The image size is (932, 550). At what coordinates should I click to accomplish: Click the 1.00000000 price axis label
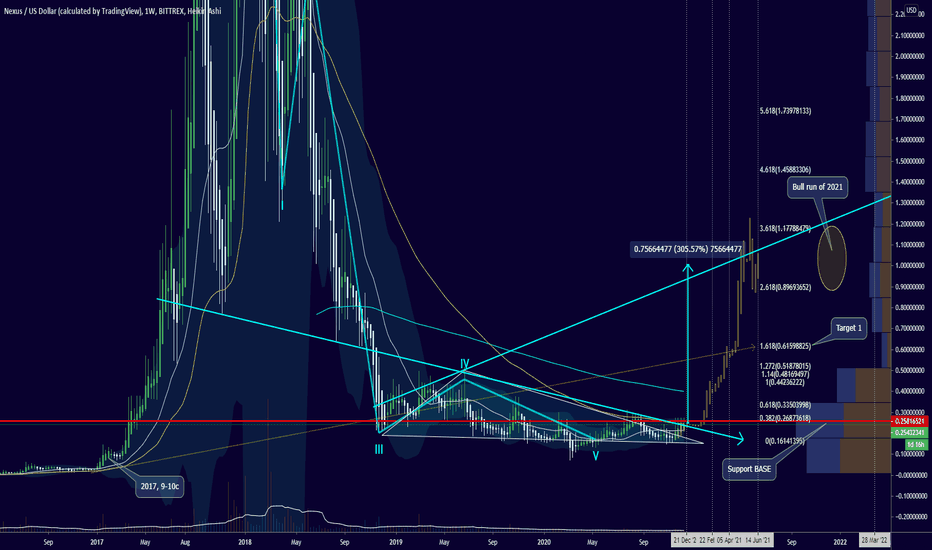point(909,266)
